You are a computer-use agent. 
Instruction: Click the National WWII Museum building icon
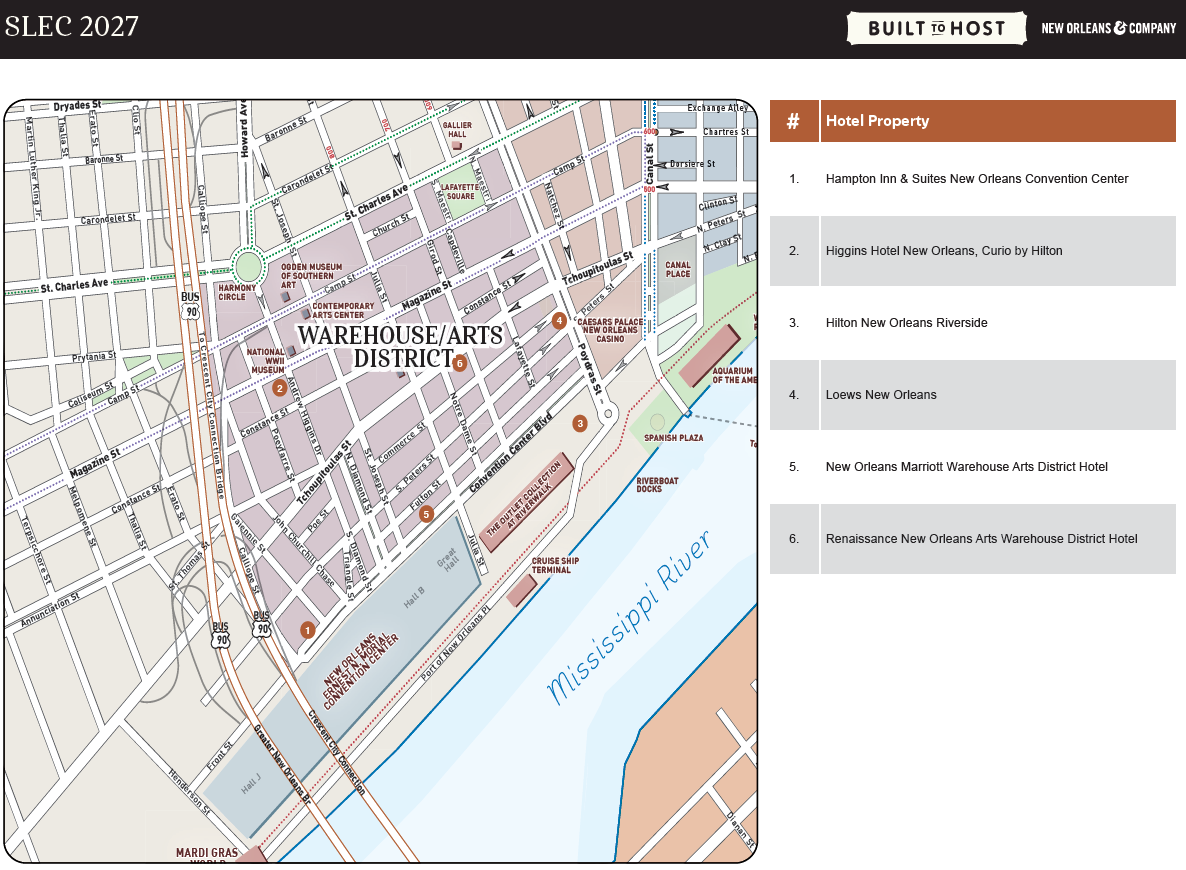pos(291,351)
